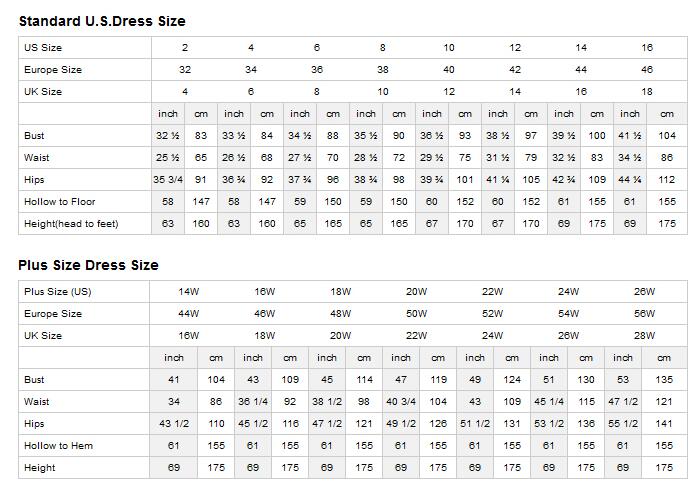693x488 pixels.
Task: Click plus size 26W column header
Action: point(644,292)
